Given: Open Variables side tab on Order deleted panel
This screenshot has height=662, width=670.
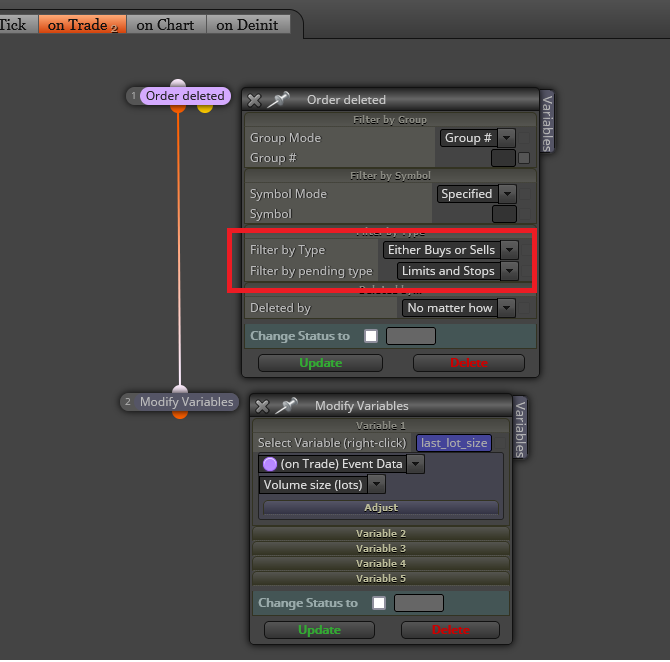Looking at the screenshot, I should pyautogui.click(x=547, y=123).
